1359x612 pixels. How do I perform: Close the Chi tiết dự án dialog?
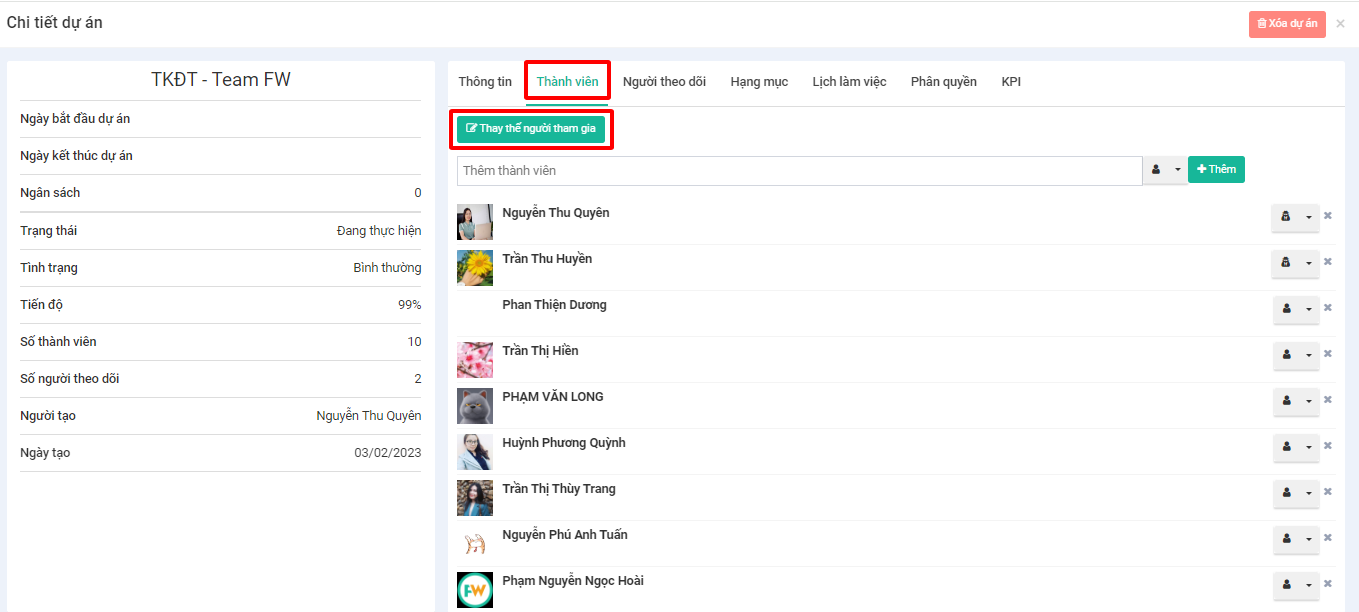[1340, 24]
